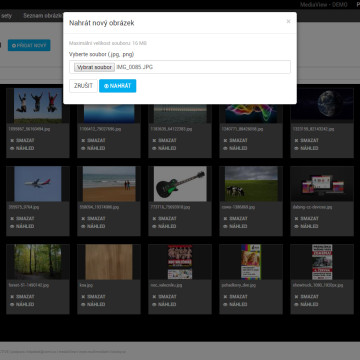Viewport: 360px width, 360px height.
Task: Click the Vybrat soubor file chooser button
Action: pyautogui.click(x=95, y=67)
